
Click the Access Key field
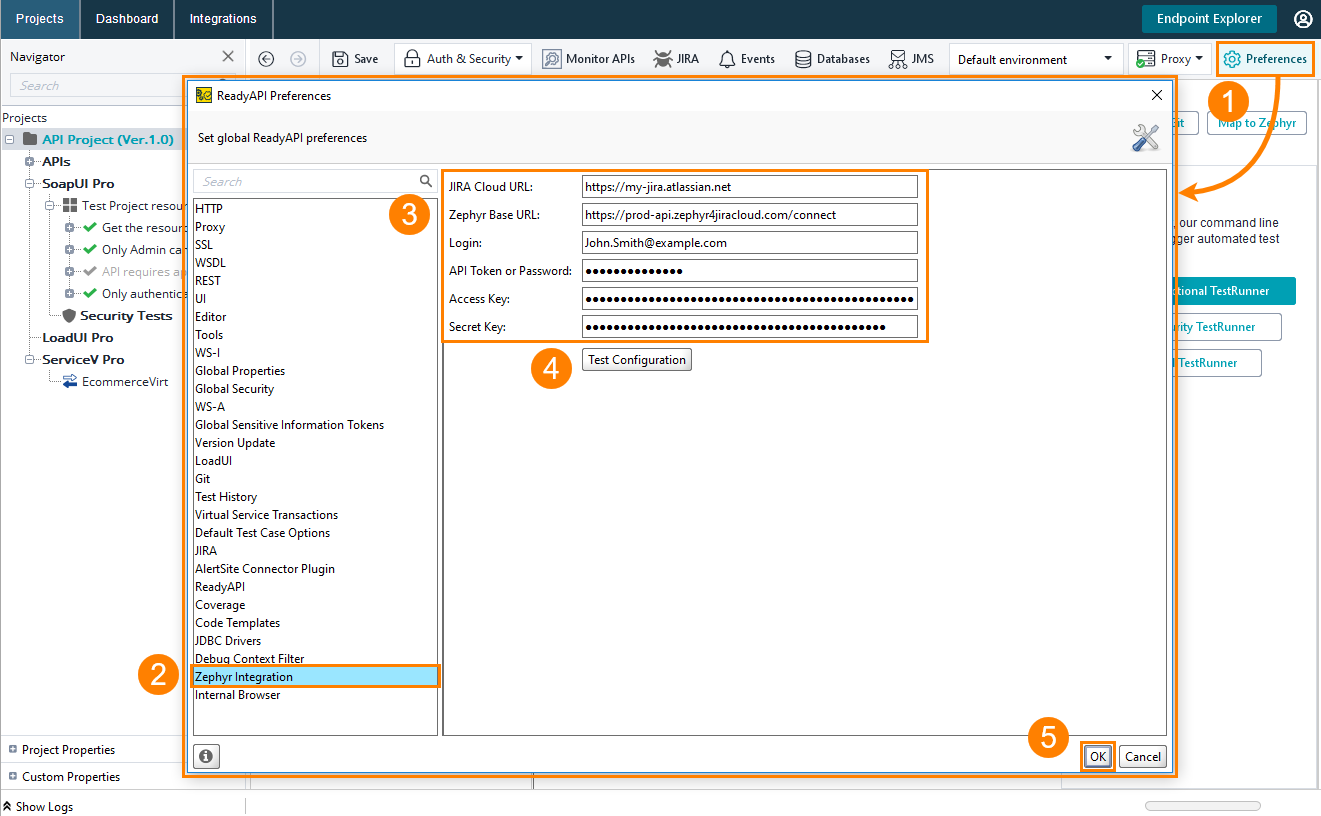pyautogui.click(x=749, y=298)
